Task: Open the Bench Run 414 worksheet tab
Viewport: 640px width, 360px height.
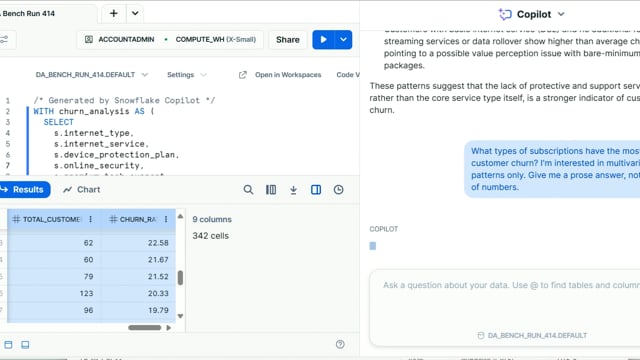Action: pos(29,13)
